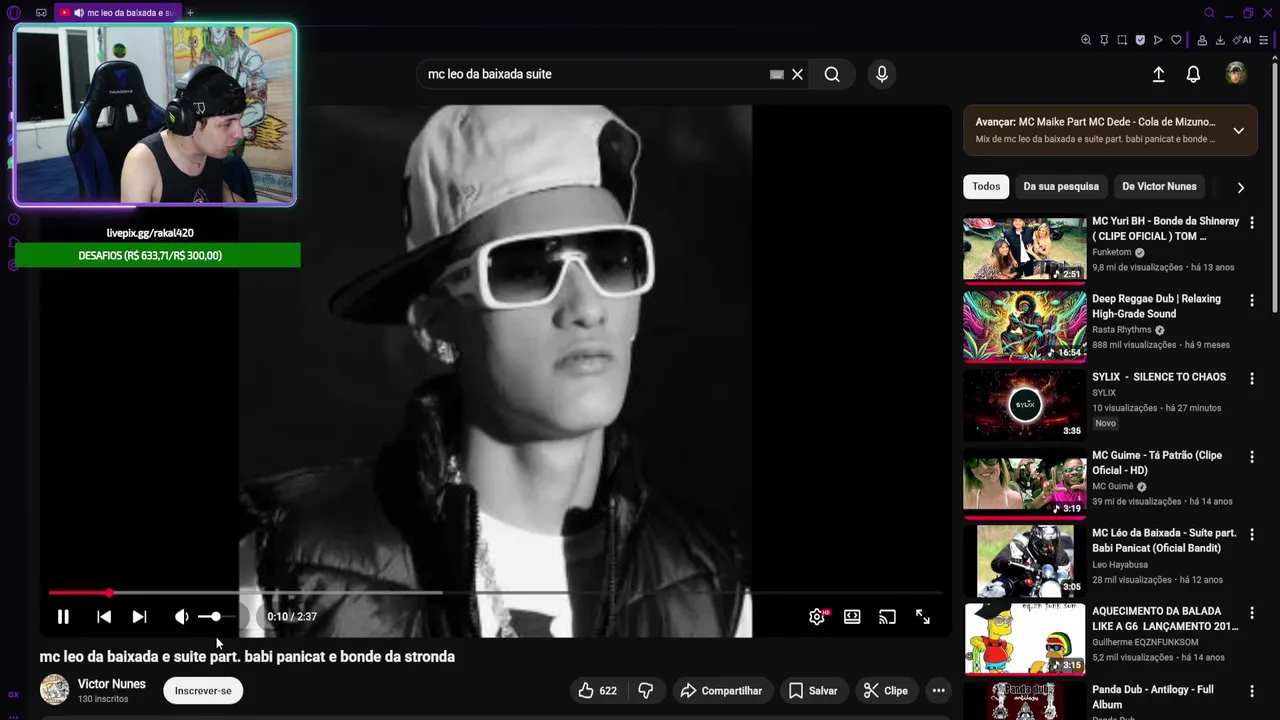
Task: Create a clip with 'Clipe'
Action: (886, 691)
